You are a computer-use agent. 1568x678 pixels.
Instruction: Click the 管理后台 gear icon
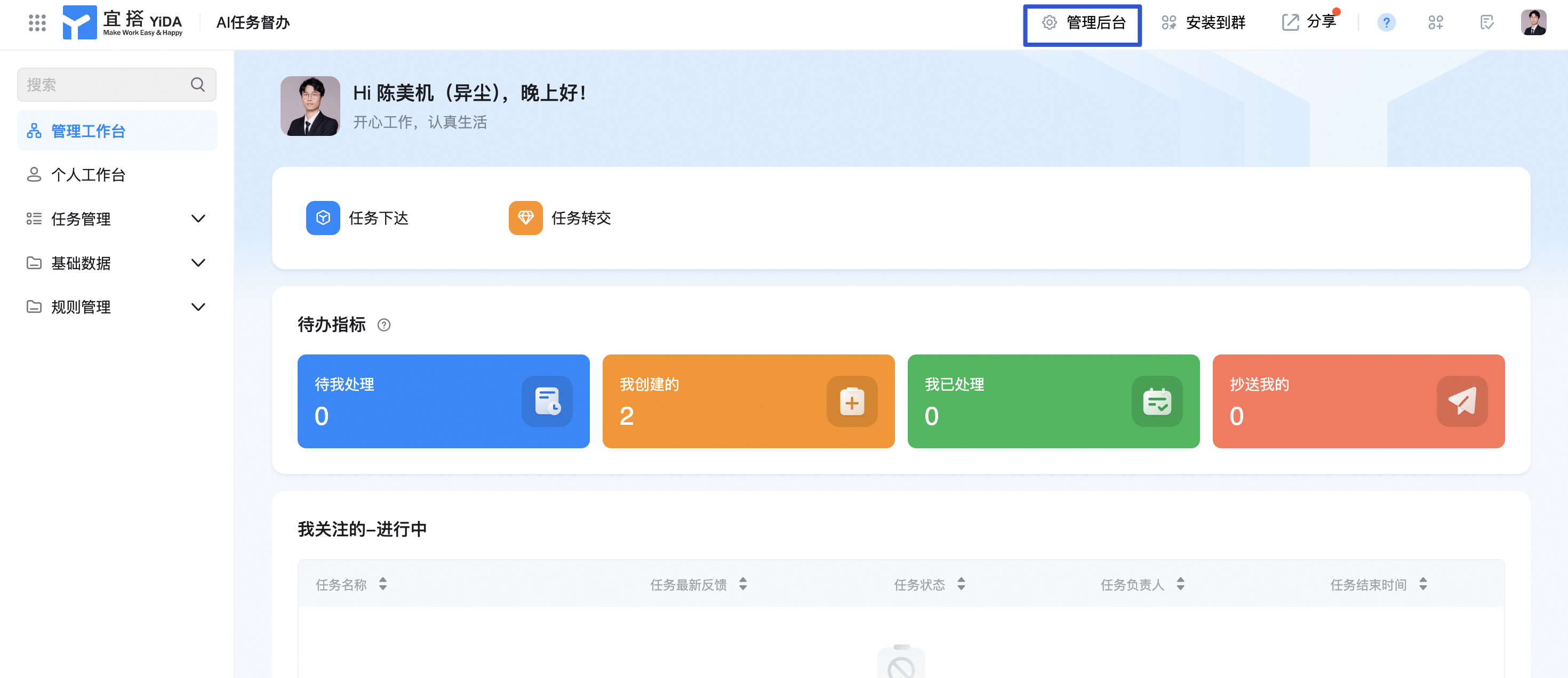click(1050, 22)
